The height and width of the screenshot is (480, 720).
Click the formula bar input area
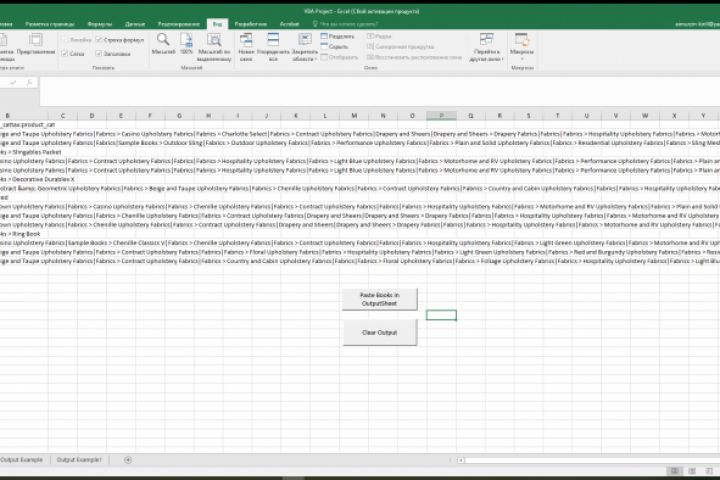tap(379, 91)
